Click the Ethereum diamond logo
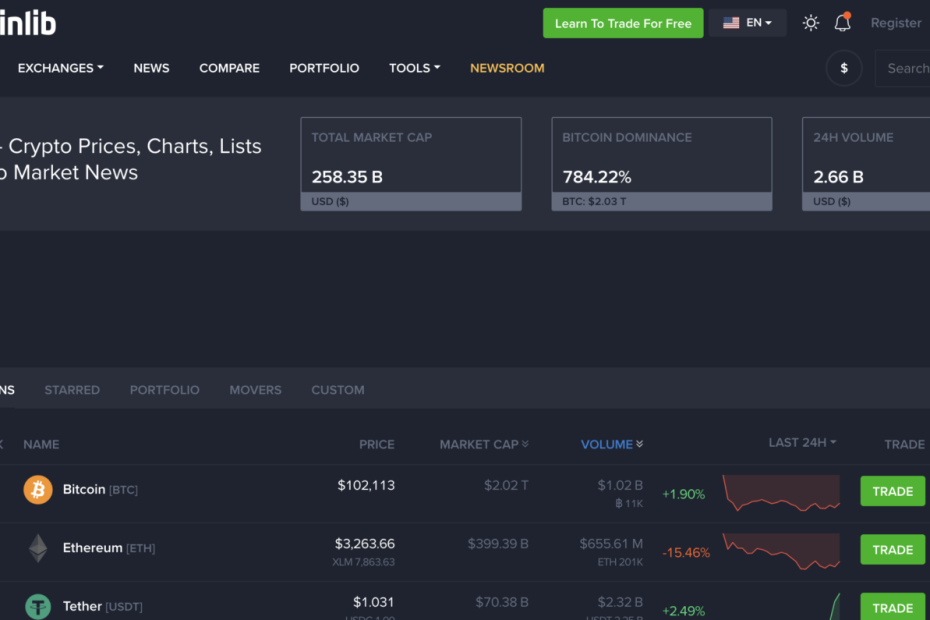Viewport: 930px width, 620px height. [38, 548]
